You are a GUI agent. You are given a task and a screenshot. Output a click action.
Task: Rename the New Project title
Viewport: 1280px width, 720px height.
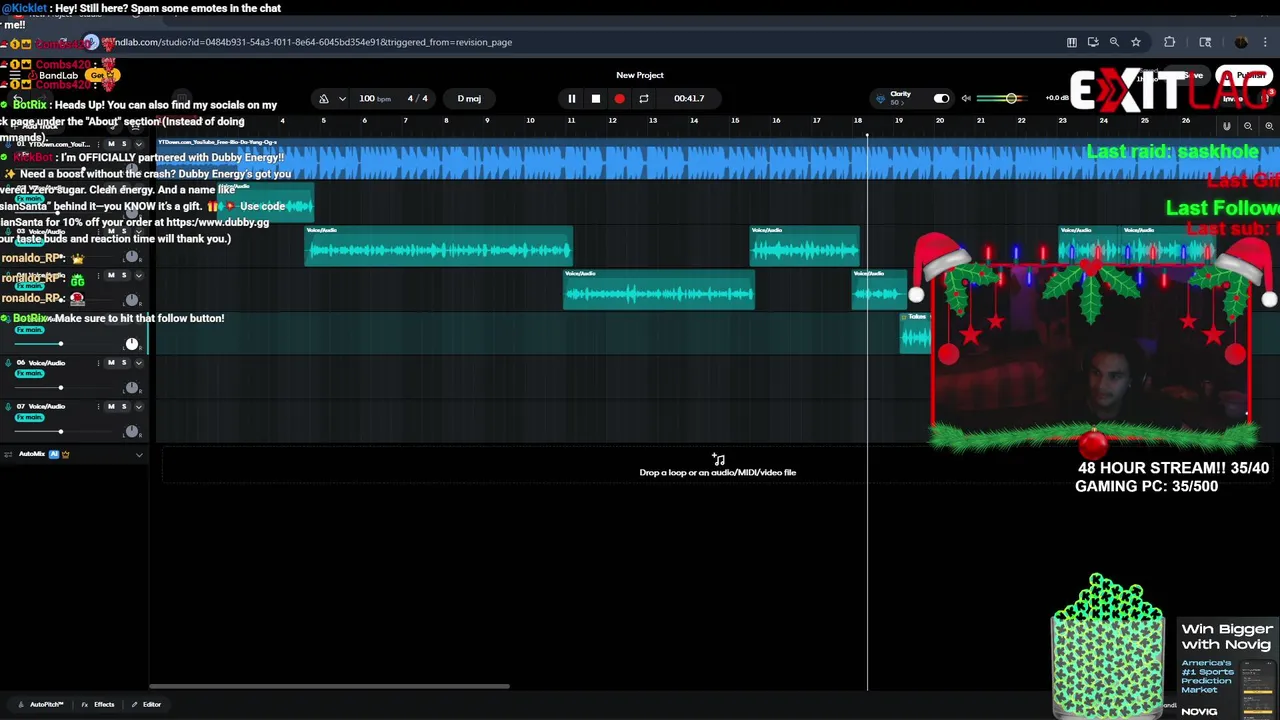(640, 75)
